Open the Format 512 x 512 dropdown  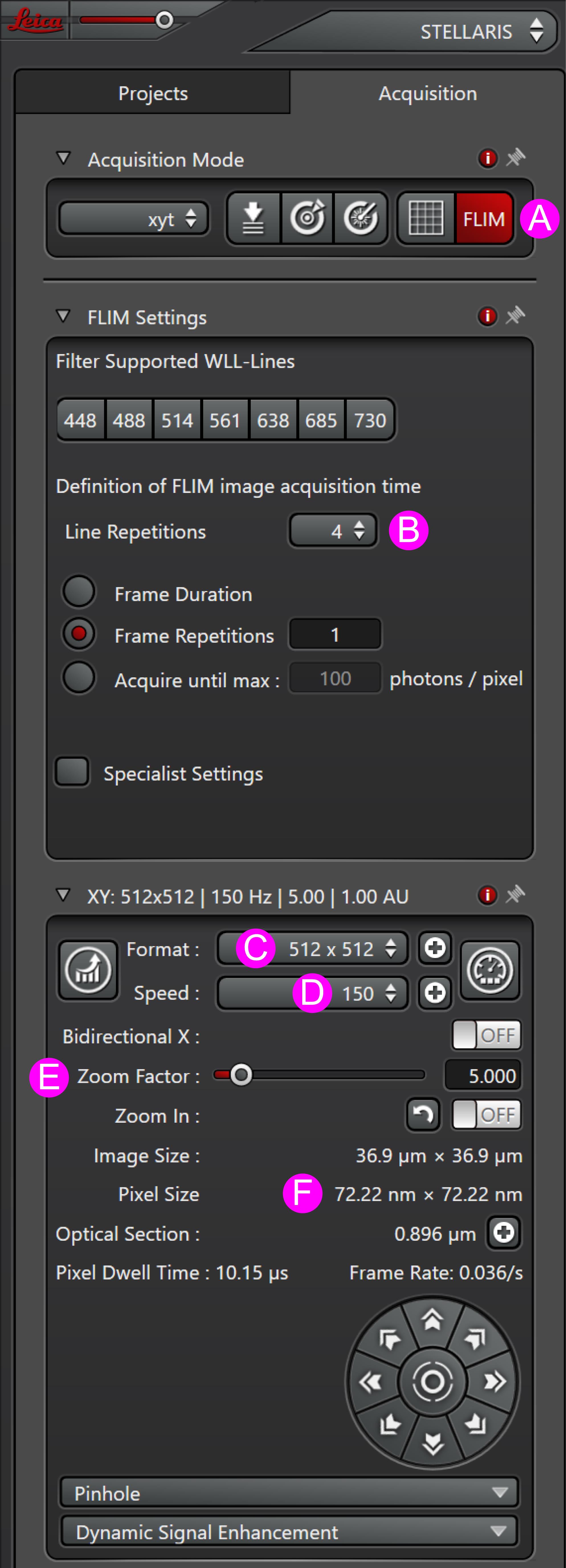(x=312, y=948)
